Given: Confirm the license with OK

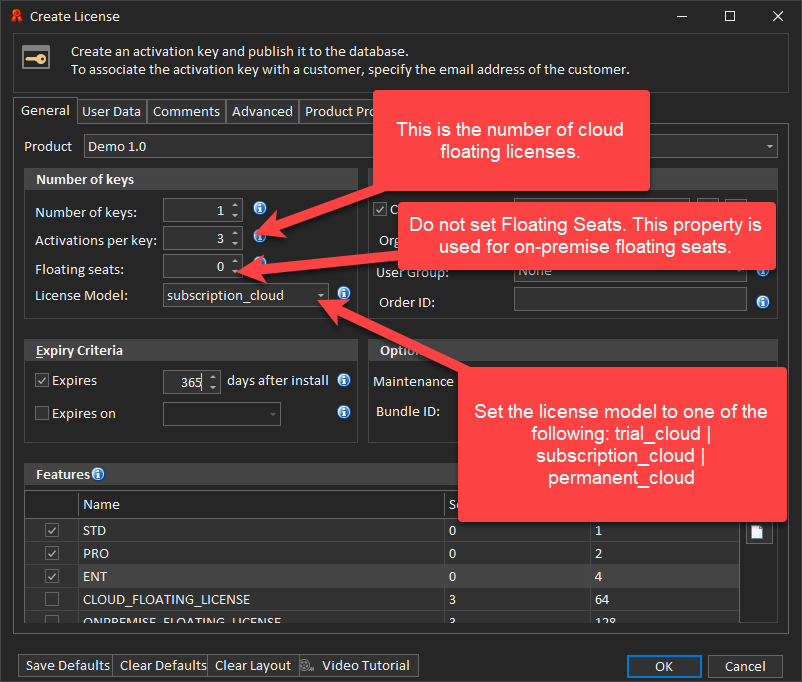Looking at the screenshot, I should coord(664,666).
